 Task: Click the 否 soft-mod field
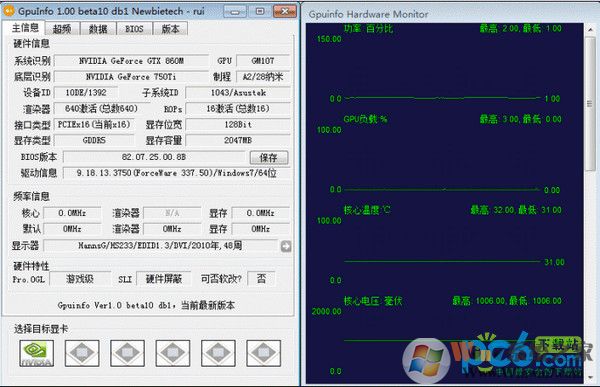[261, 279]
